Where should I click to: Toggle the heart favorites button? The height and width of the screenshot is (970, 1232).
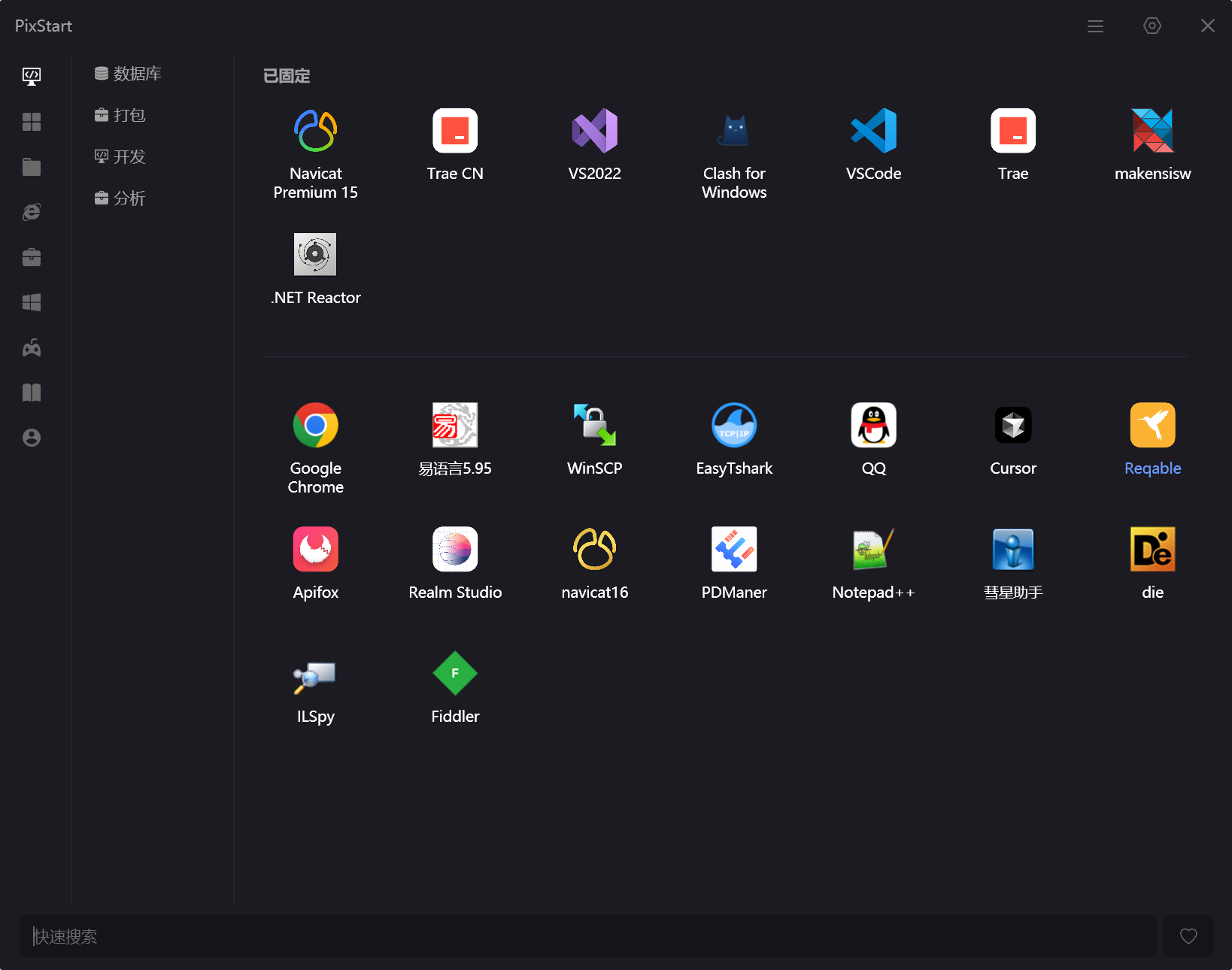pyautogui.click(x=1188, y=936)
